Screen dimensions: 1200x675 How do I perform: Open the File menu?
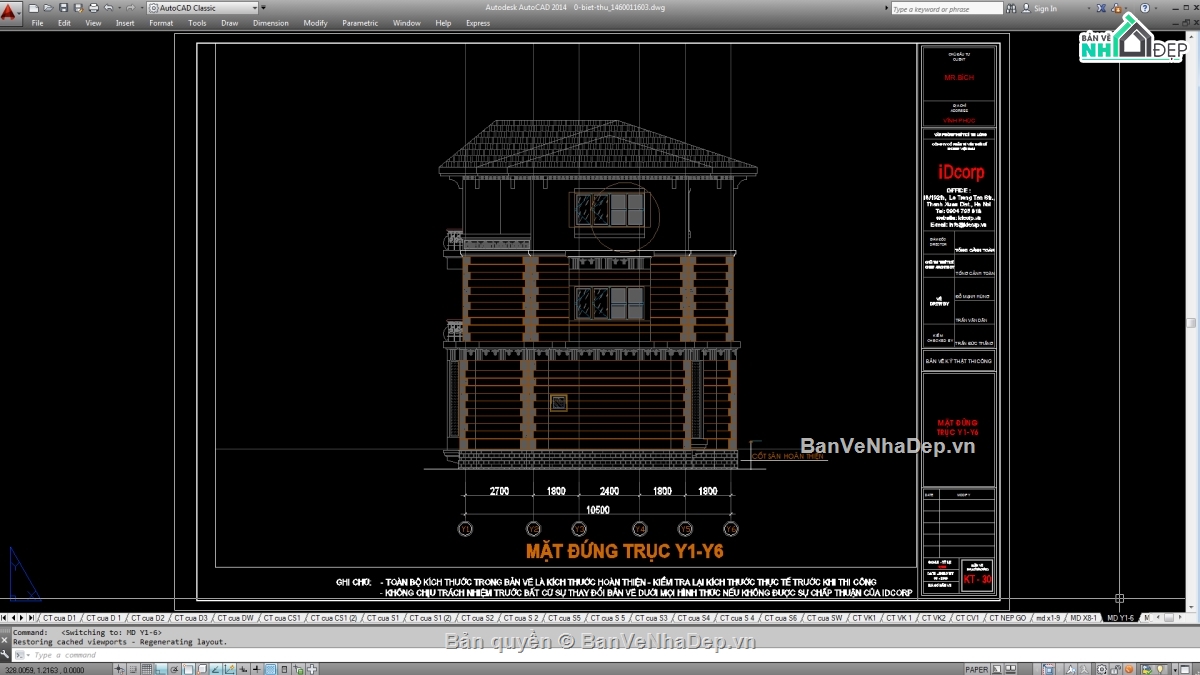(x=37, y=23)
